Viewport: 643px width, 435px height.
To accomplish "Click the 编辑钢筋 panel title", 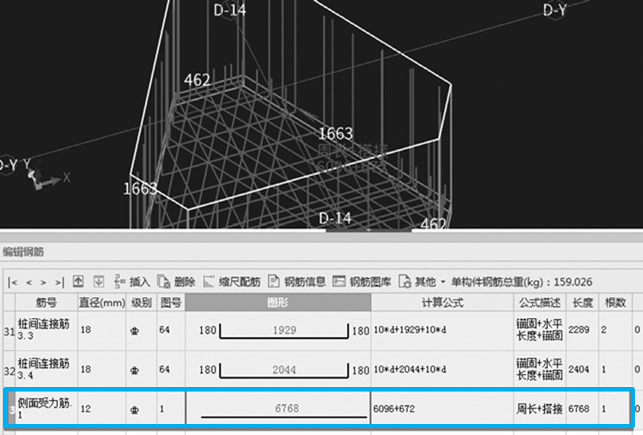I will pyautogui.click(x=23, y=252).
